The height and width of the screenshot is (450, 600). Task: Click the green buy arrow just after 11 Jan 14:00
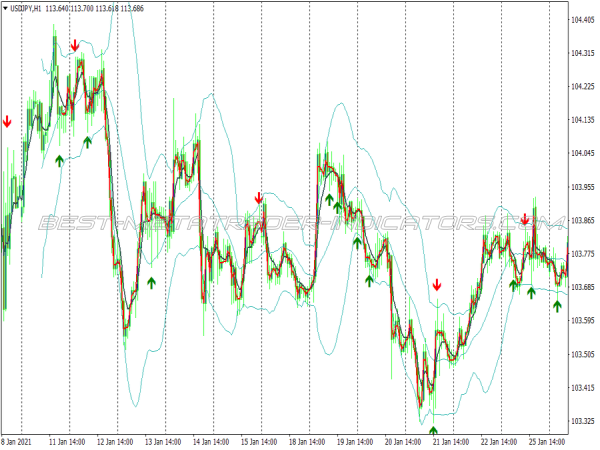(x=88, y=142)
